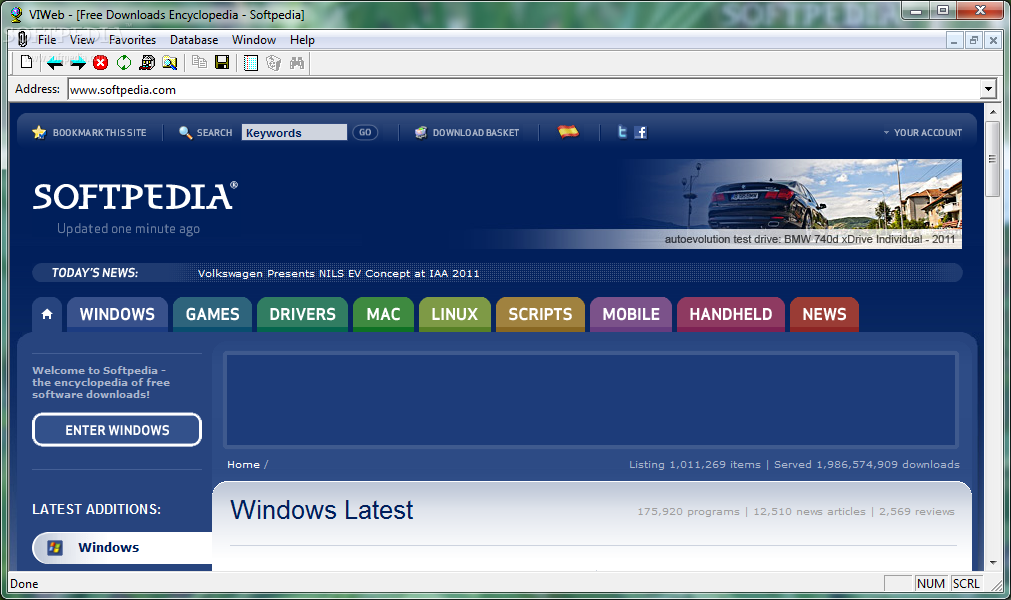Stop page loading with red X icon

pyautogui.click(x=101, y=63)
